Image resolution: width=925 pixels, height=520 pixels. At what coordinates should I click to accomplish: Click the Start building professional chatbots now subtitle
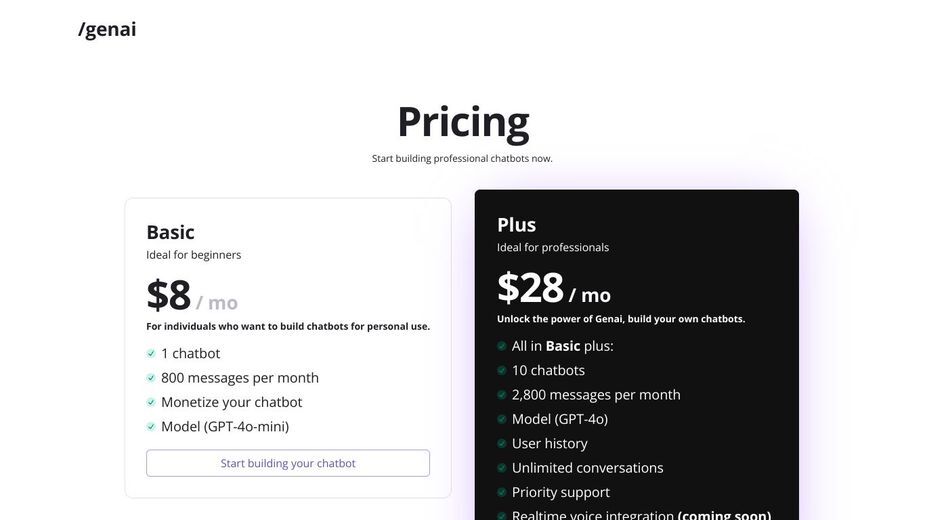462,158
